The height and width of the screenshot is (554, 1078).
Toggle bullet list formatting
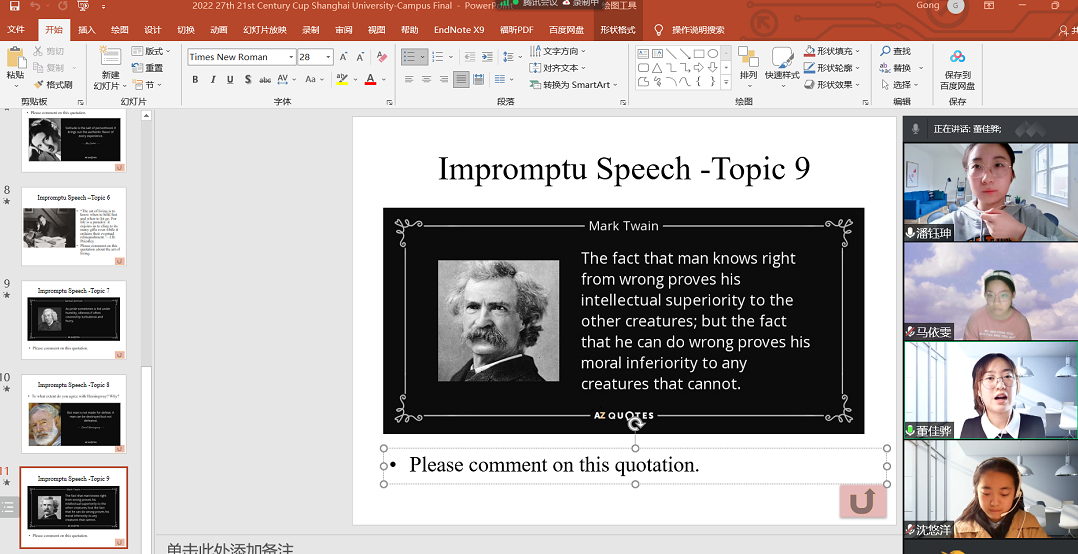(x=408, y=57)
